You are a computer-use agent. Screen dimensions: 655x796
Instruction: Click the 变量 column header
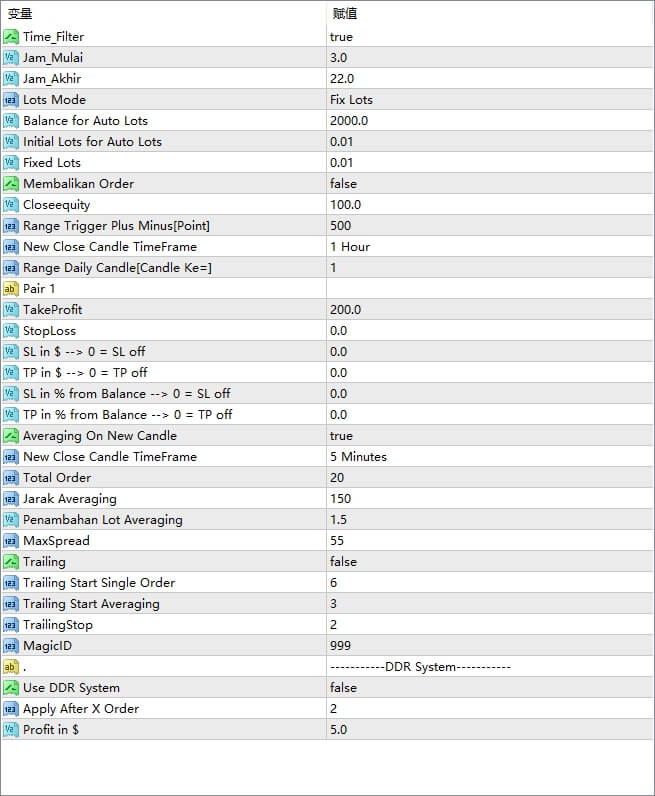click(x=20, y=13)
